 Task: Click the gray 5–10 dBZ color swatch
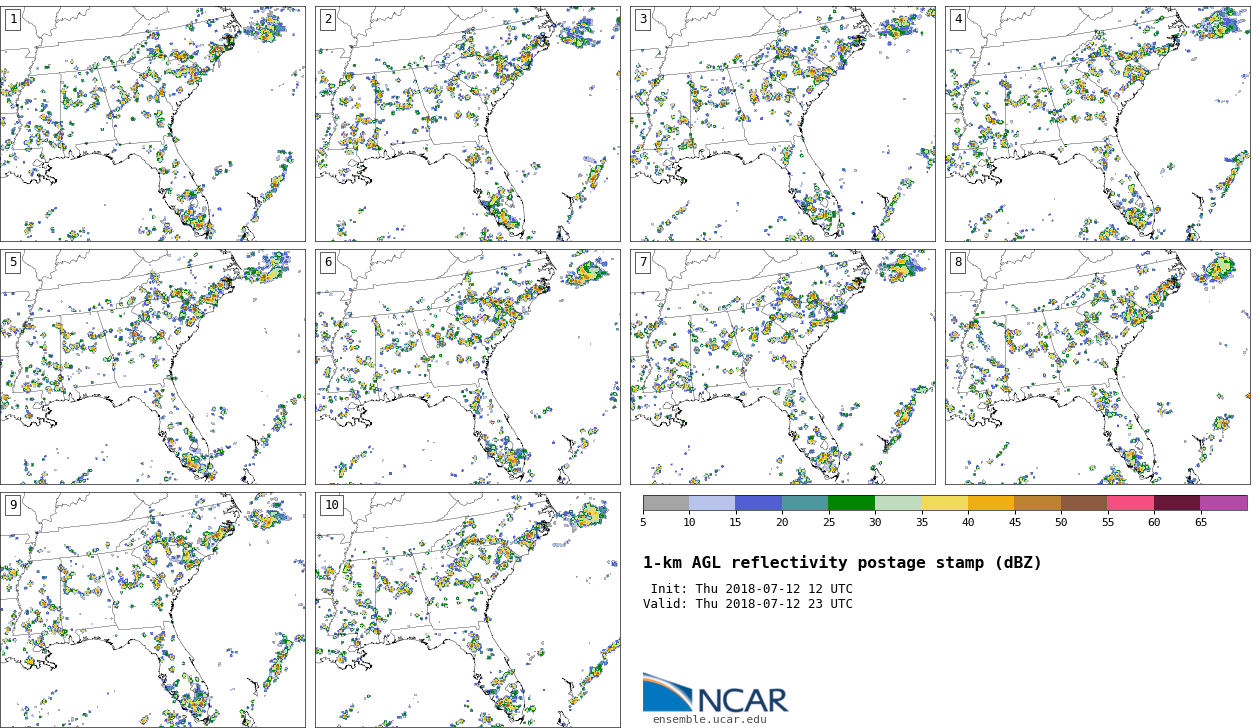click(666, 503)
